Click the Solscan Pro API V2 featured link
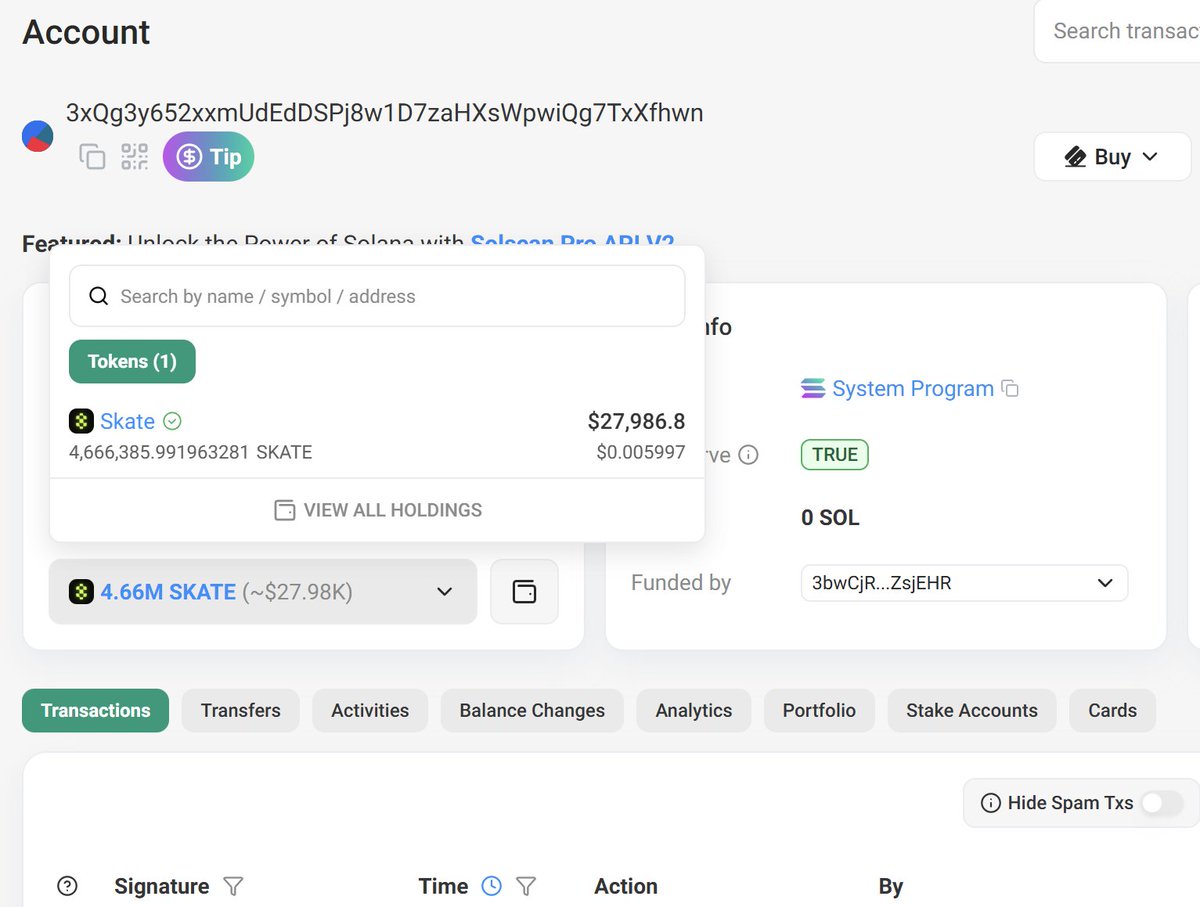 coord(572,243)
